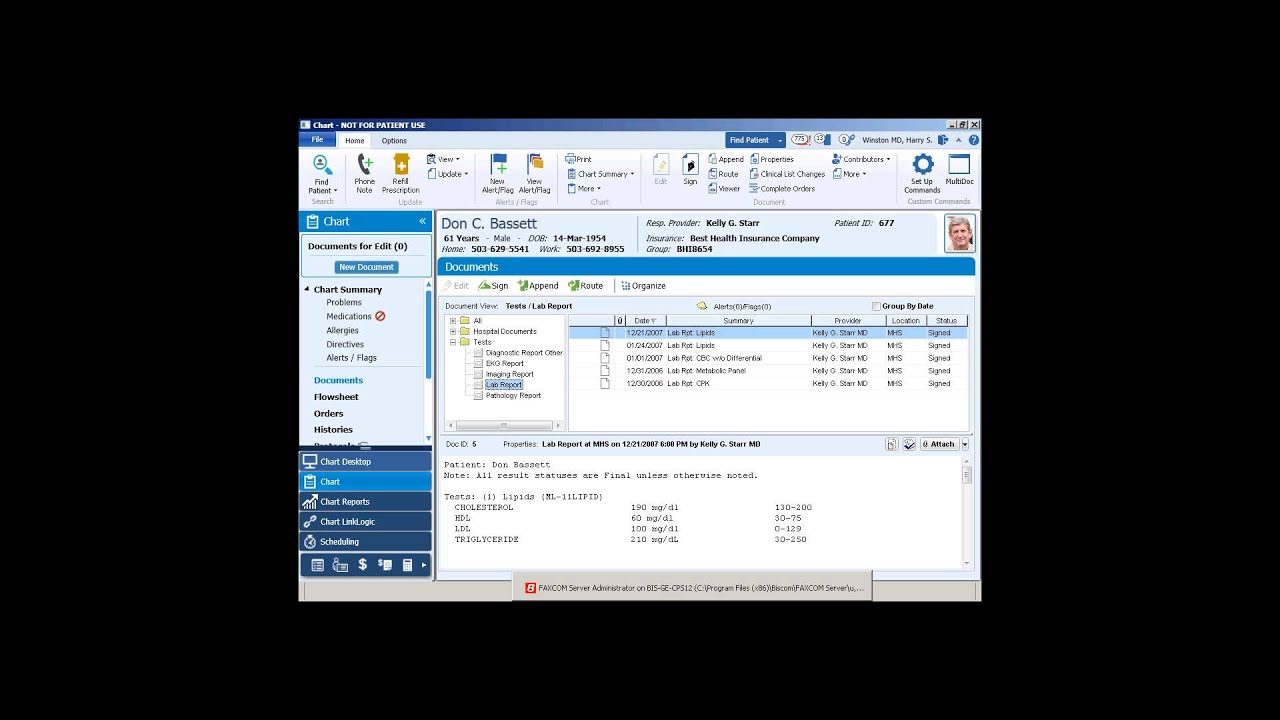
Task: Open the Refill Prescription tool
Action: coord(400,173)
